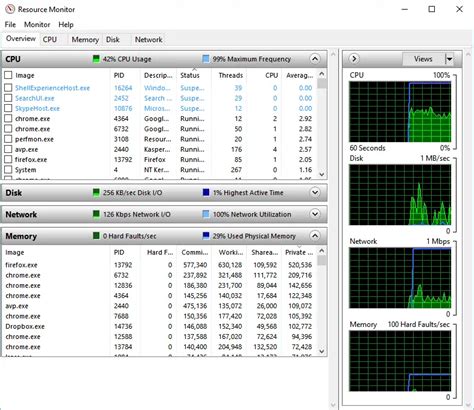Viewport: 474px width, 410px height.
Task: Click the Memory section header title
Action: (21, 236)
